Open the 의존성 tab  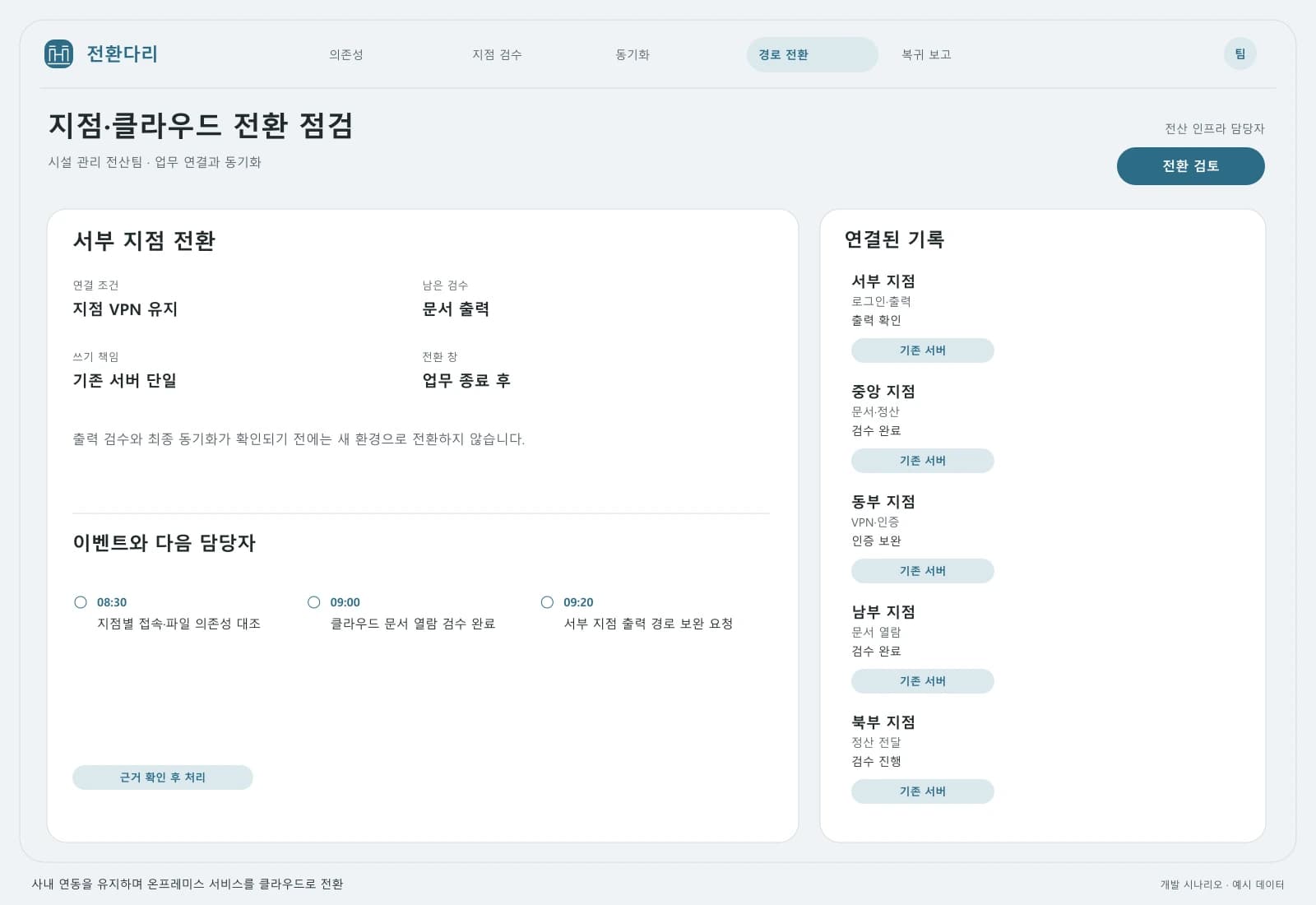(346, 54)
